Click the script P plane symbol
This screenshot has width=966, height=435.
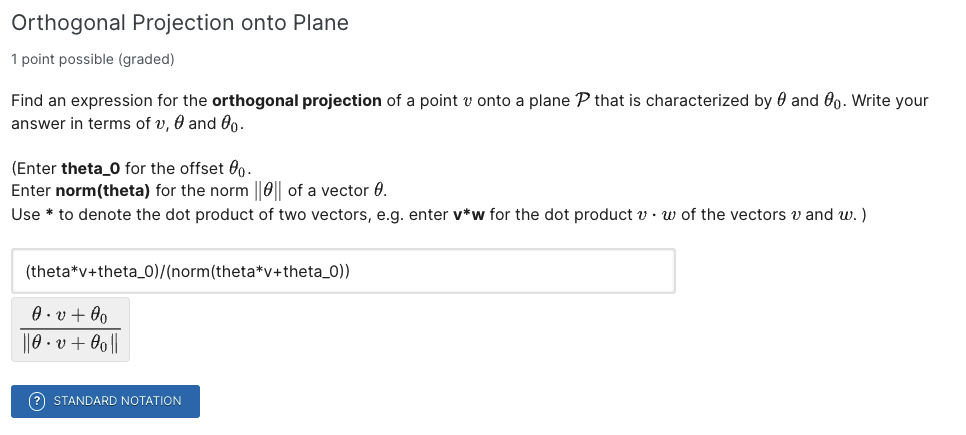pyautogui.click(x=582, y=100)
